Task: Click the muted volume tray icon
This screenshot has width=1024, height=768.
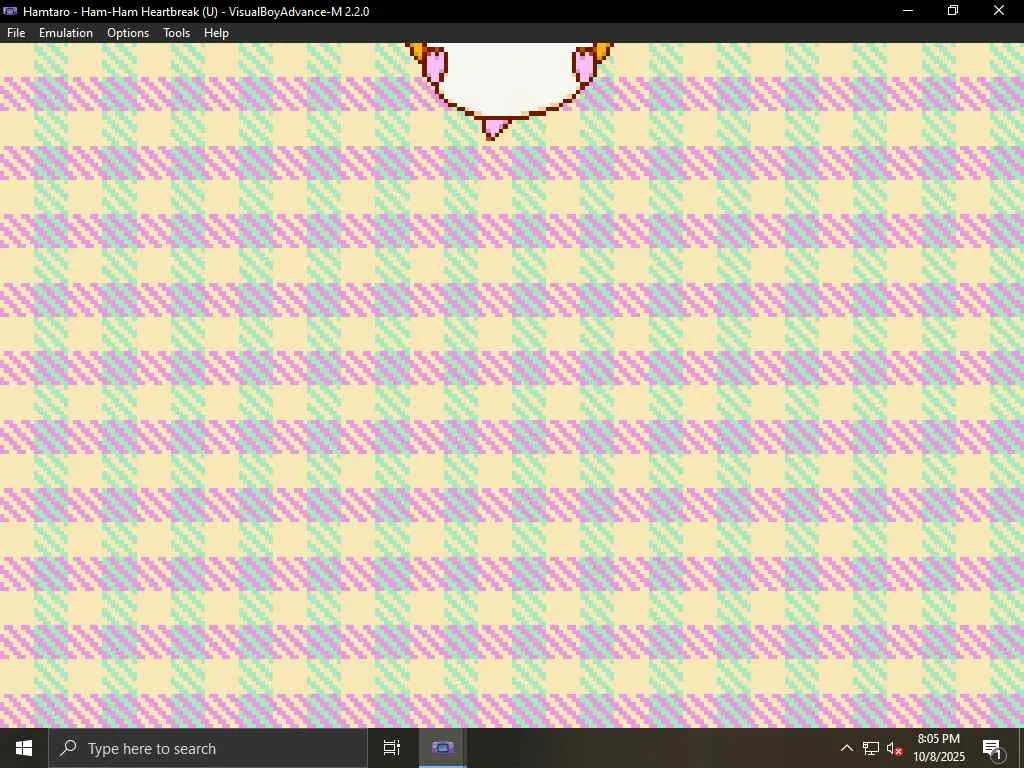Action: pyautogui.click(x=894, y=748)
